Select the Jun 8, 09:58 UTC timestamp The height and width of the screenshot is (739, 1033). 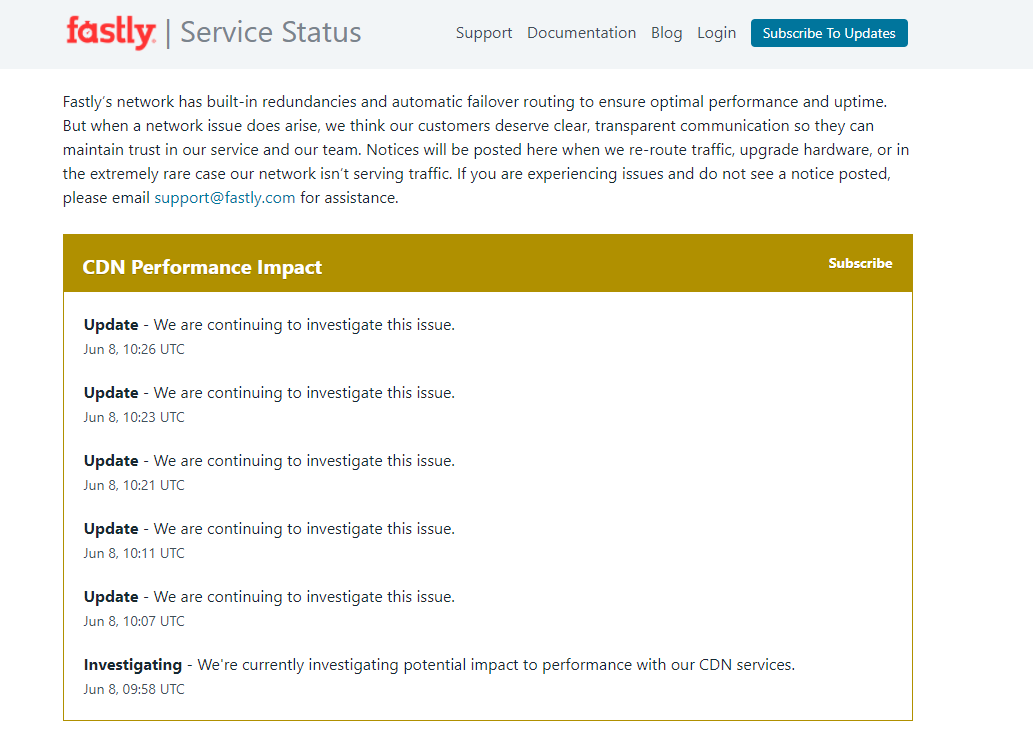134,689
